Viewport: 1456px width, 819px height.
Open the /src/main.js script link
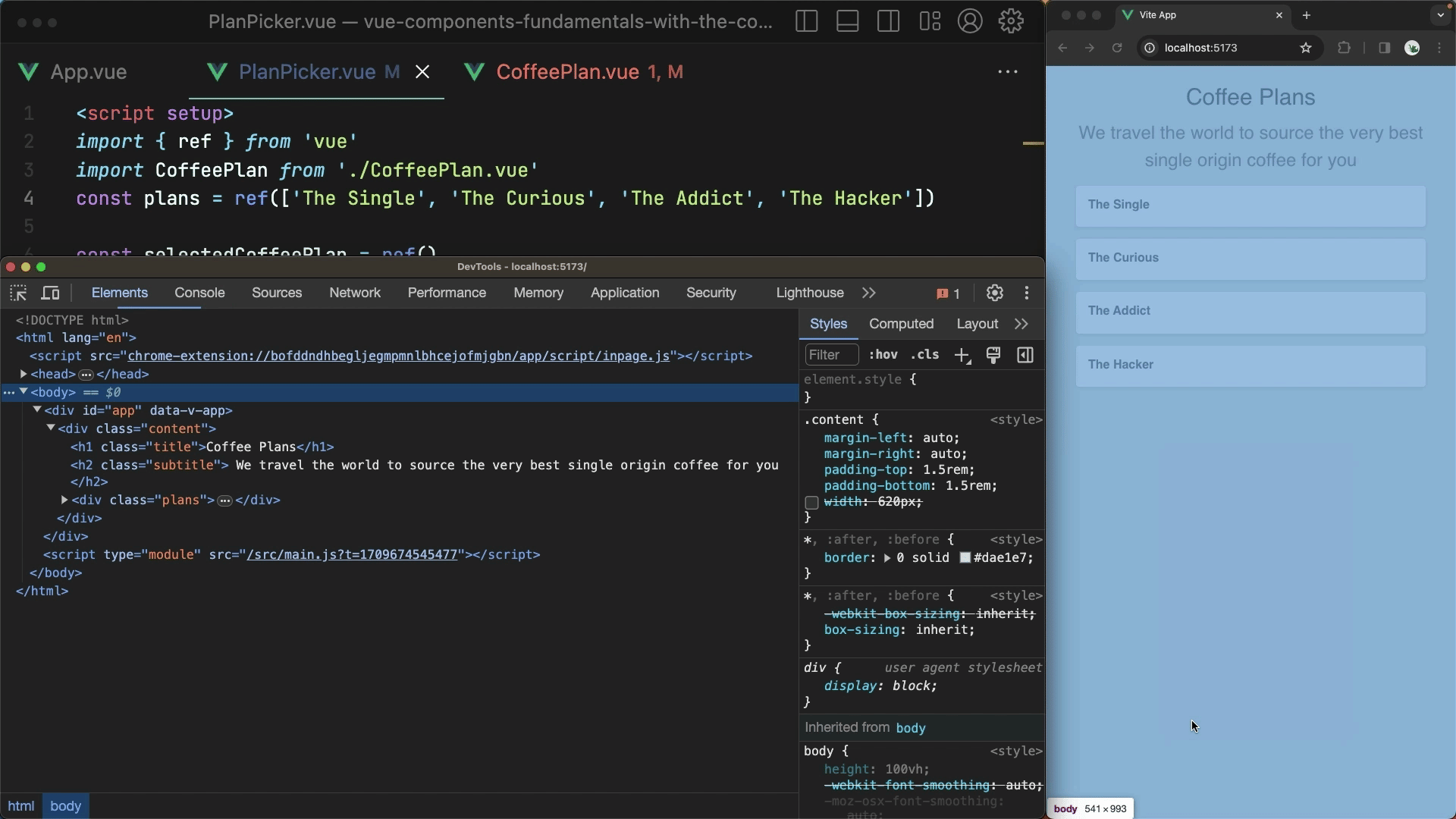point(352,554)
